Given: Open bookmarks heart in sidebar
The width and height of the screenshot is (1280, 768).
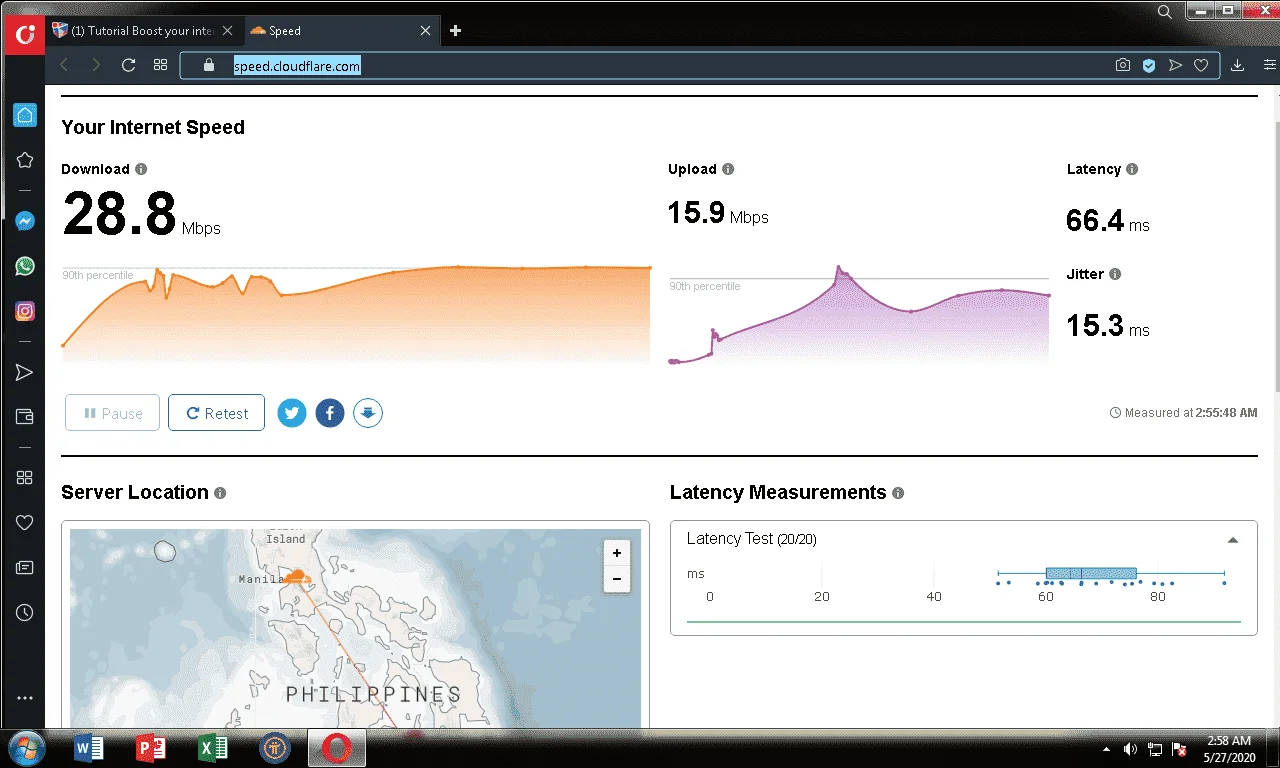Looking at the screenshot, I should coord(25,522).
